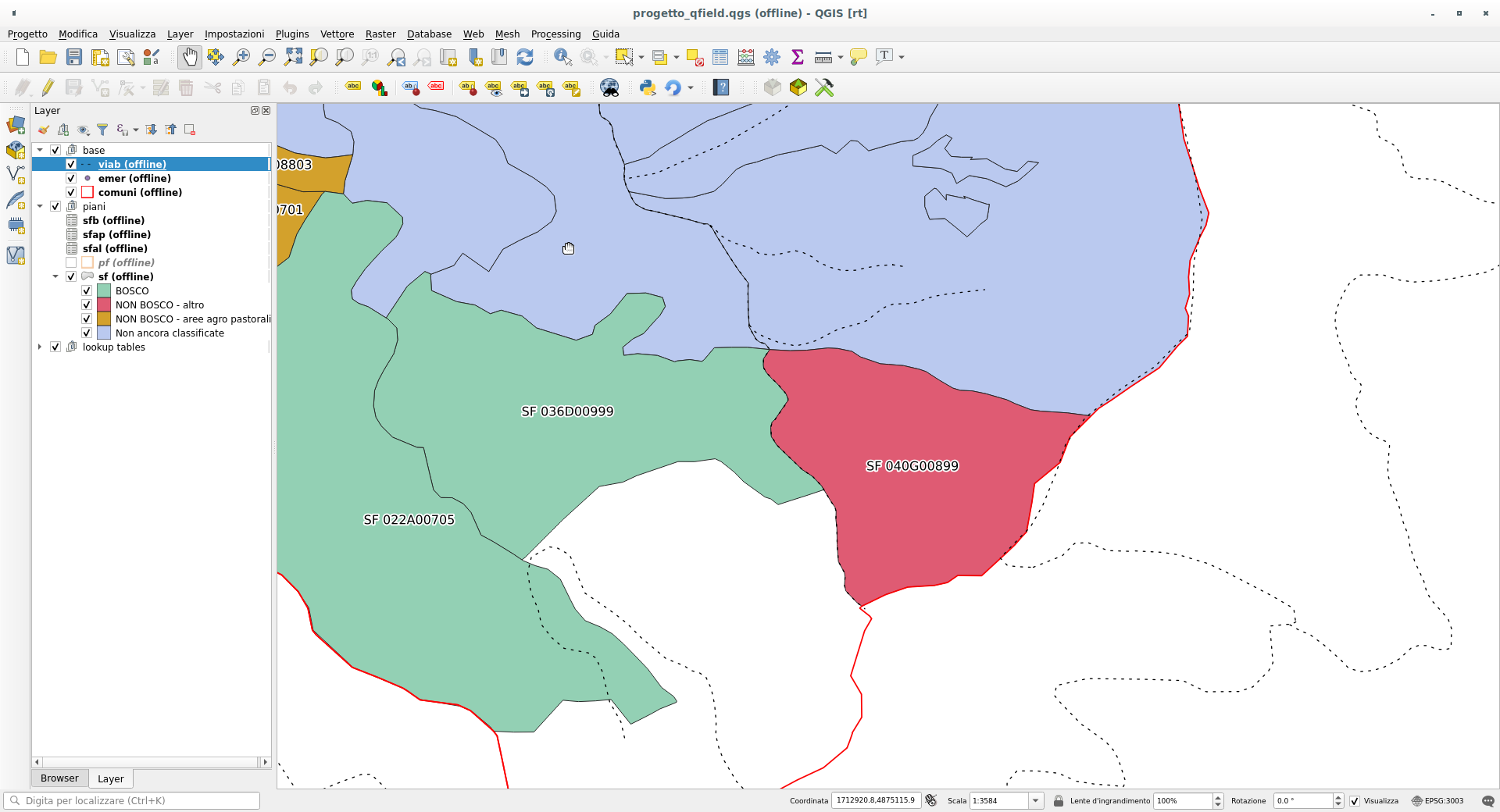Toggle visibility of viab (offline) layer

click(71, 164)
